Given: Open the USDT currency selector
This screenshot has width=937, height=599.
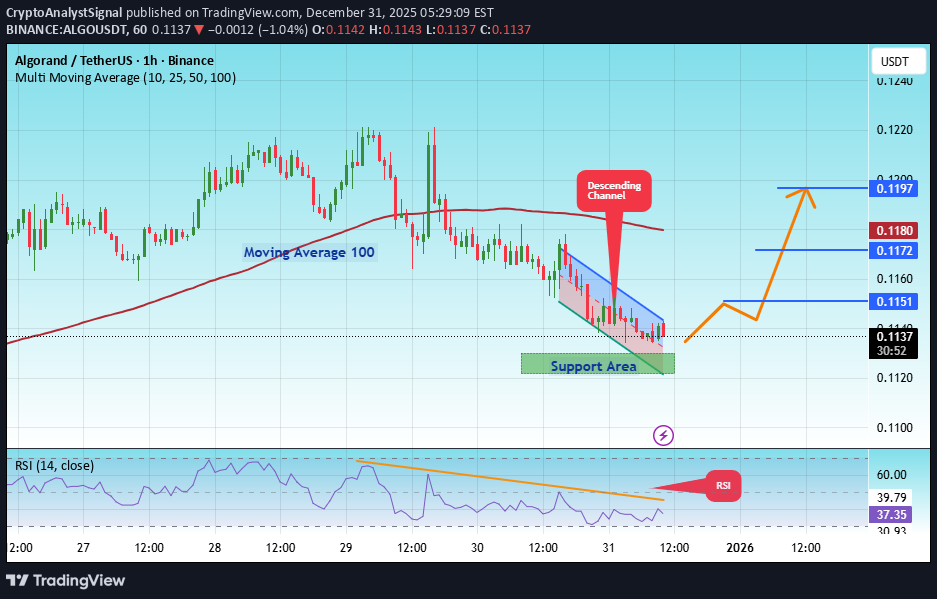Looking at the screenshot, I should 897,61.
